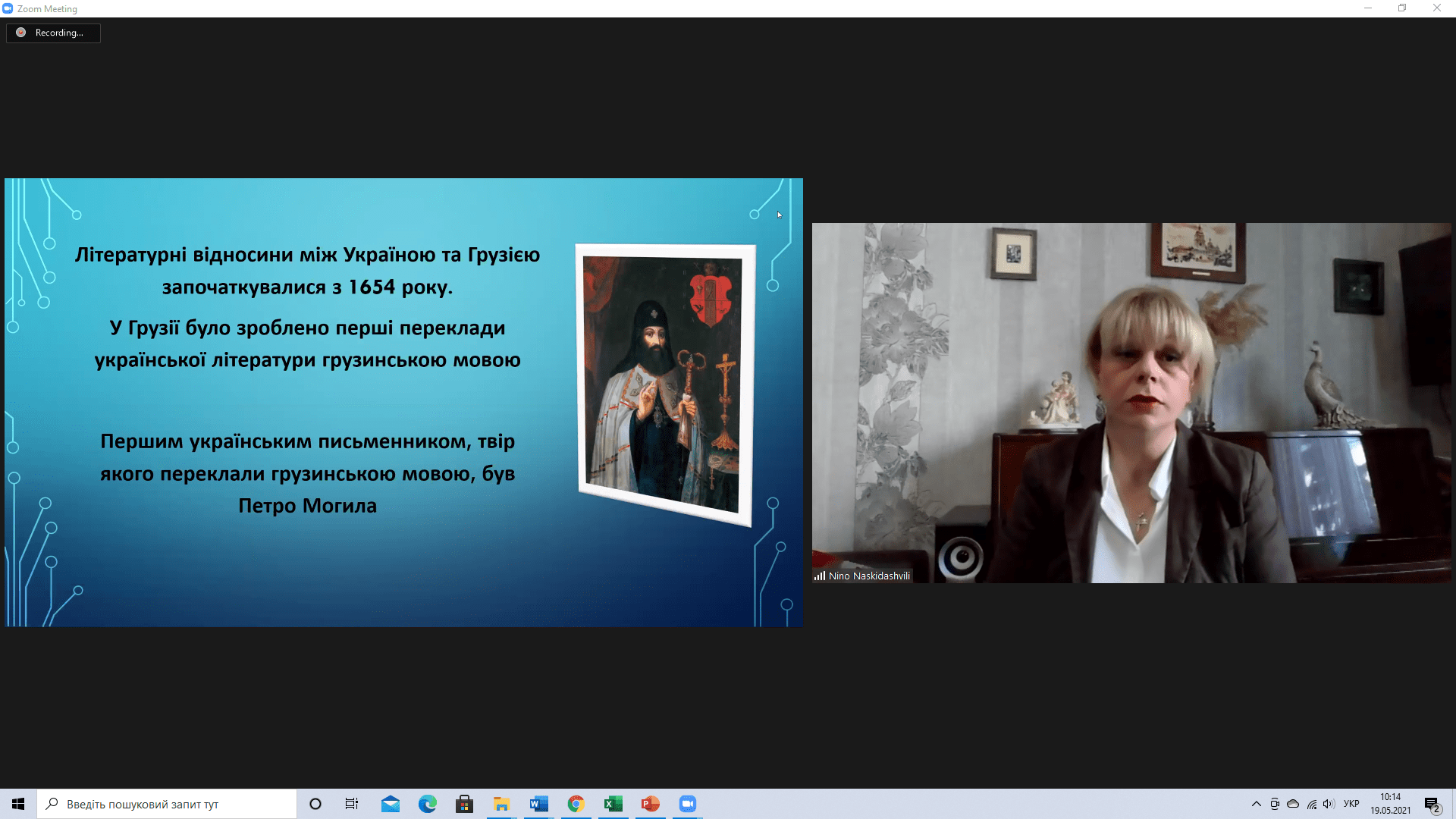Open Task View
1456x819 pixels.
352,804
